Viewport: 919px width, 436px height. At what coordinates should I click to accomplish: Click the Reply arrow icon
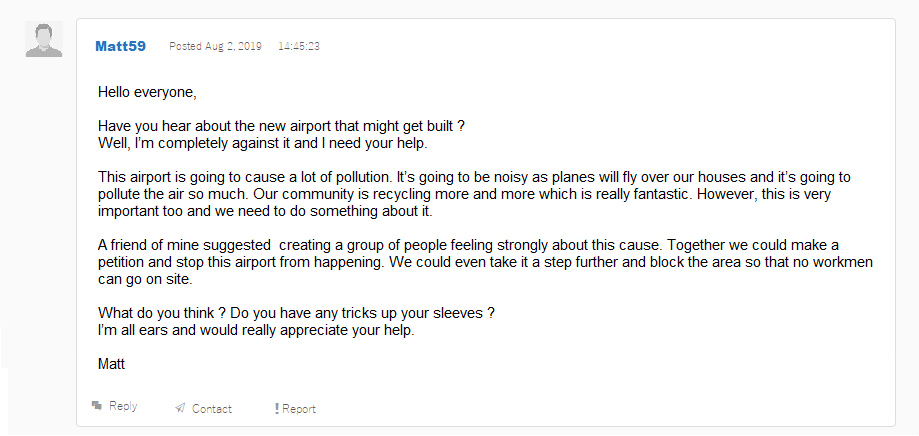[97, 406]
